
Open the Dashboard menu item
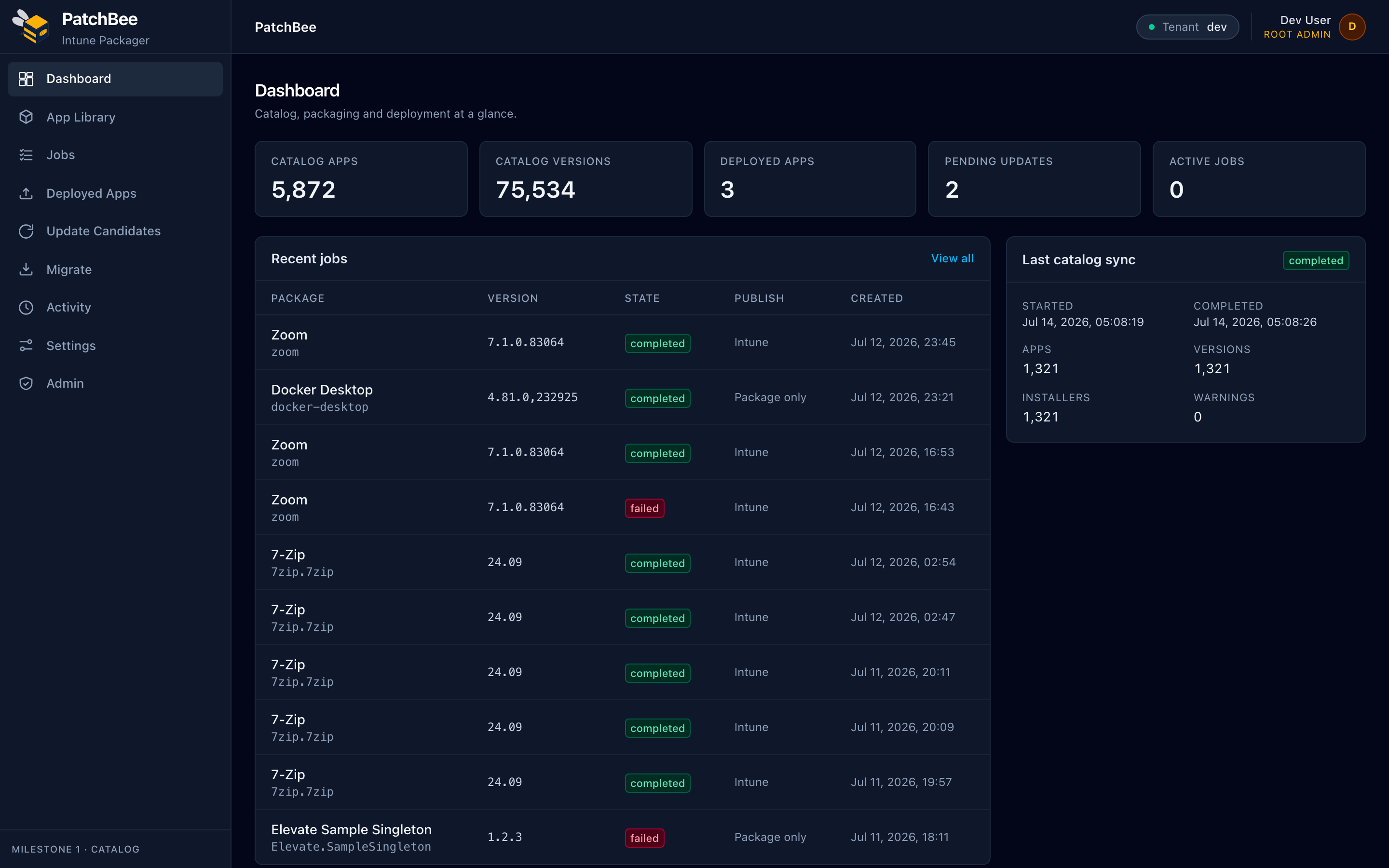[x=115, y=79]
